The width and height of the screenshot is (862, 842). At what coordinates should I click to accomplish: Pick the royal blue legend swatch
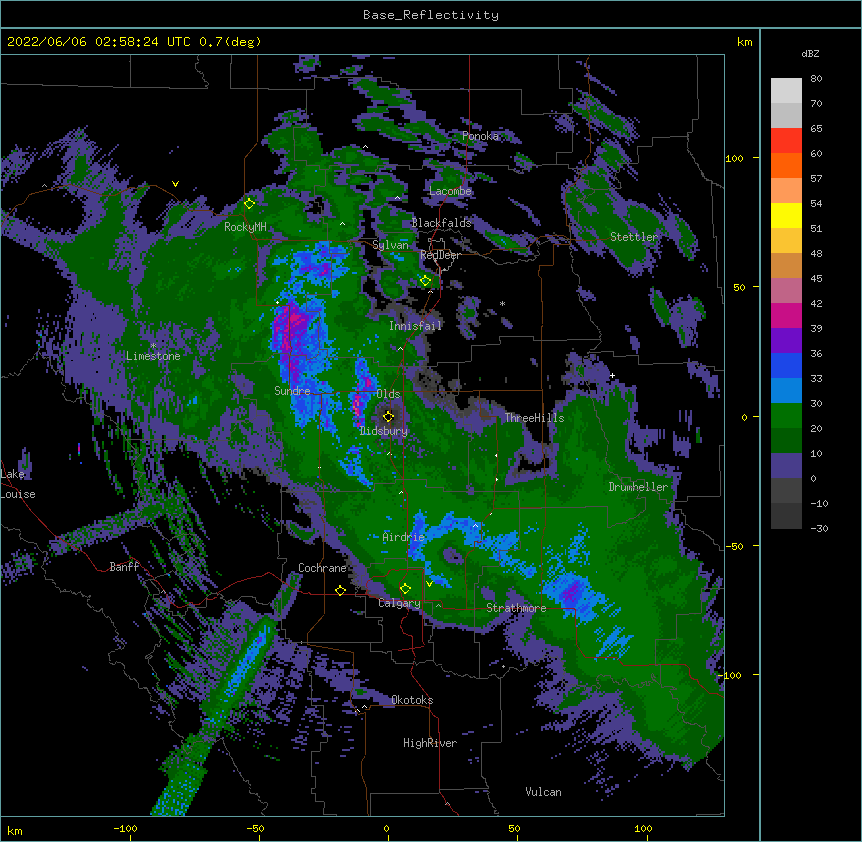[786, 365]
